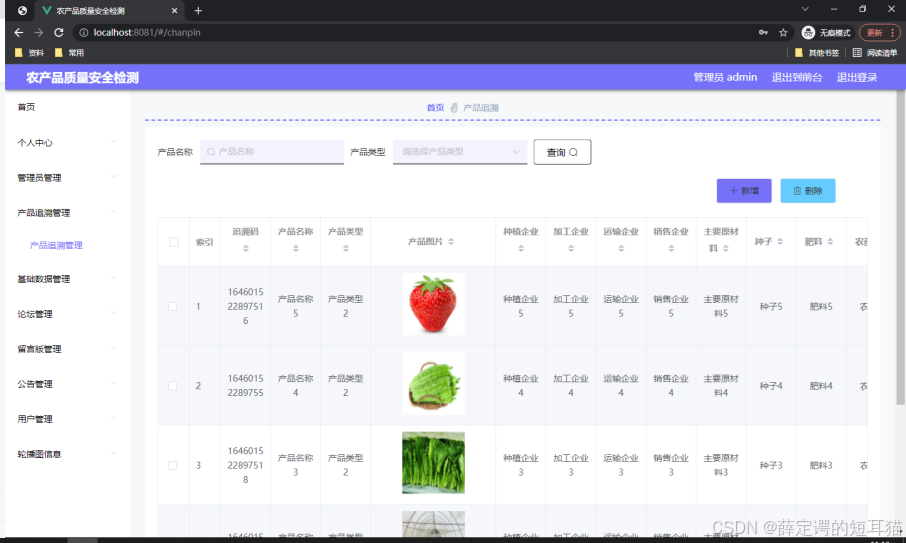Viewport: 906px width, 543px height.
Task: Click 退出登录 to log out
Action: (857, 77)
